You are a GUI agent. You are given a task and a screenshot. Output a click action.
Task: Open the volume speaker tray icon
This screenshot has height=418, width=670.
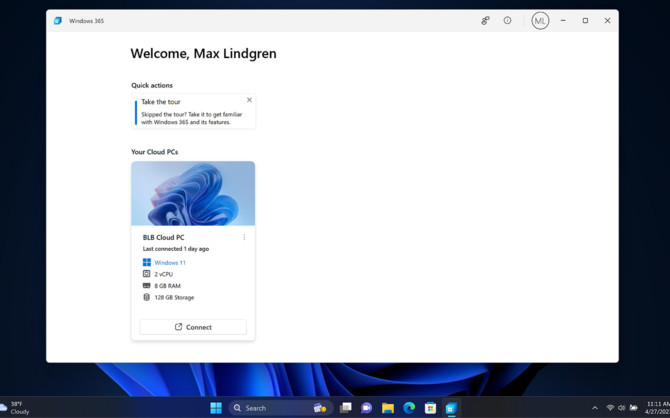[622, 408]
